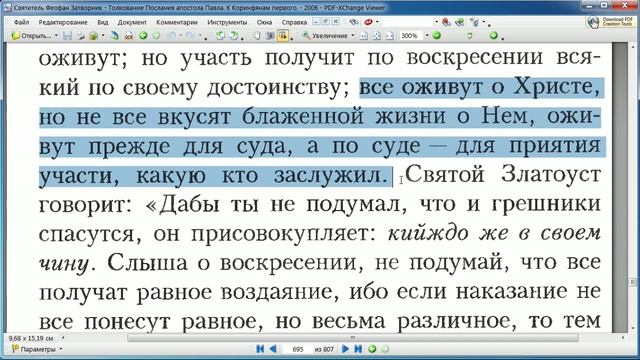Click the green previous view button in status bar
The image size is (640, 360).
click(x=372, y=349)
